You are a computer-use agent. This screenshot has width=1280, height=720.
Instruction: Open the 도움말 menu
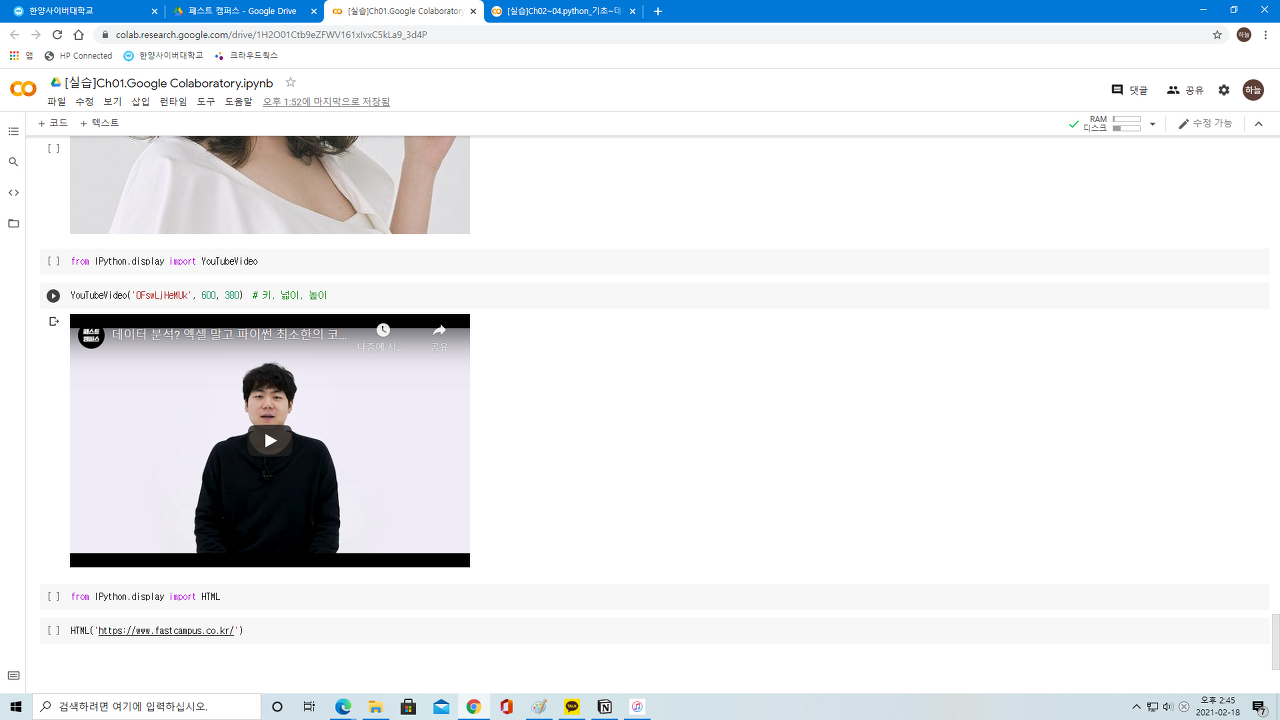pos(238,102)
